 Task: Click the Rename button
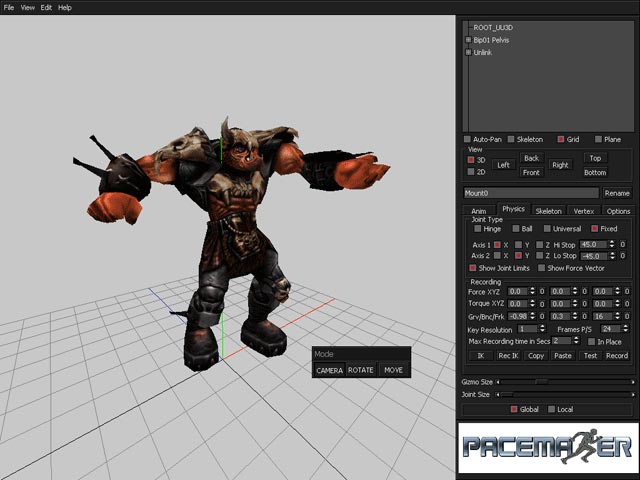617,193
